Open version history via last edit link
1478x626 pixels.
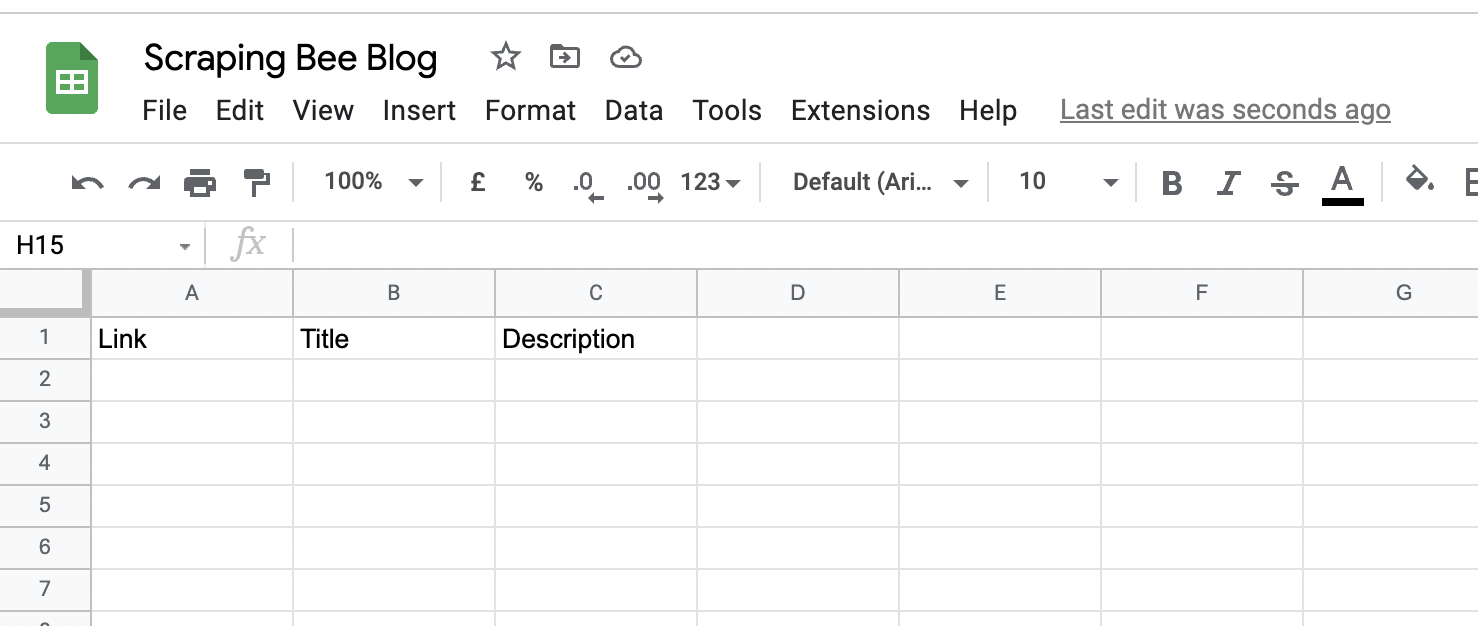[1224, 109]
